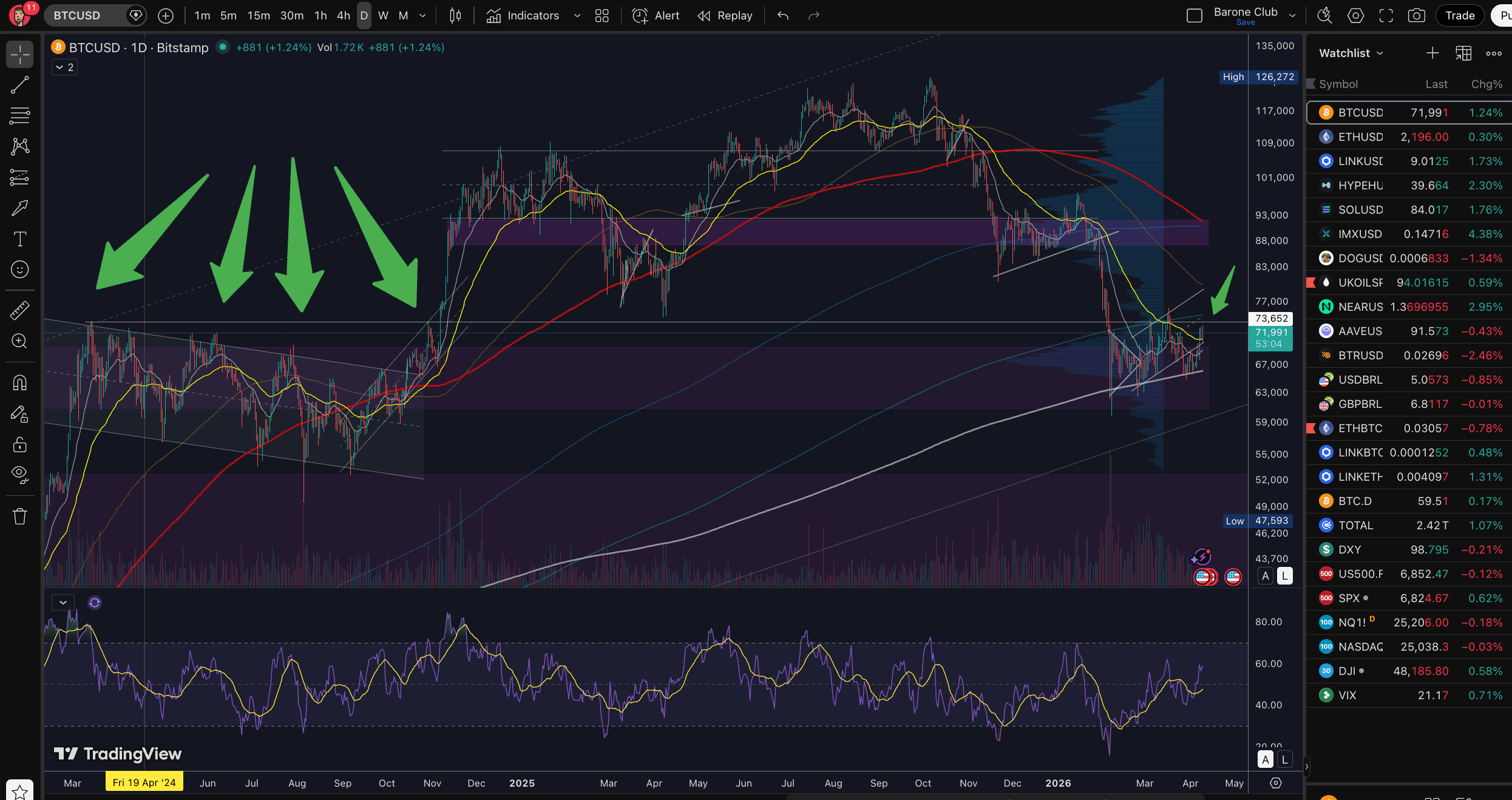Select the Trend Line drawing tool

pyautogui.click(x=19, y=84)
